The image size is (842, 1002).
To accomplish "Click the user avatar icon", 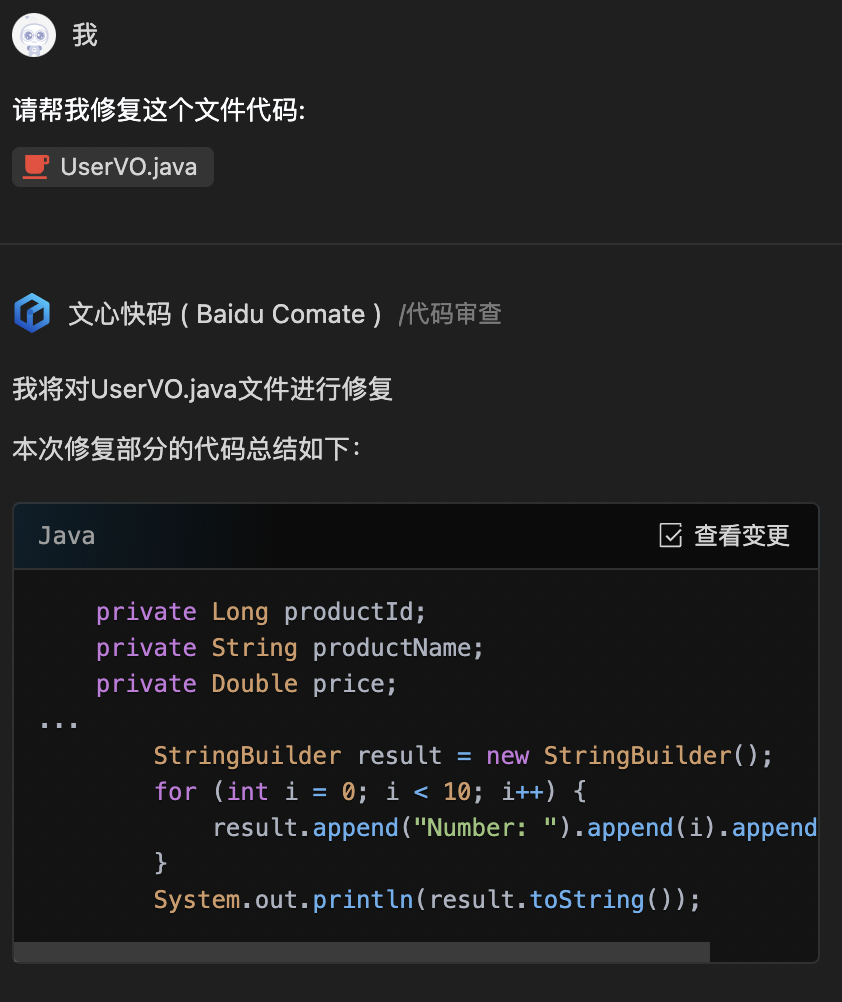I will (34, 35).
